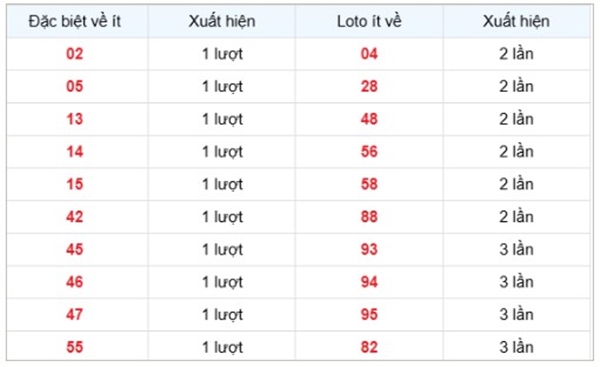600x367 pixels.
Task: Select loto number 88
Action: [x=369, y=217]
